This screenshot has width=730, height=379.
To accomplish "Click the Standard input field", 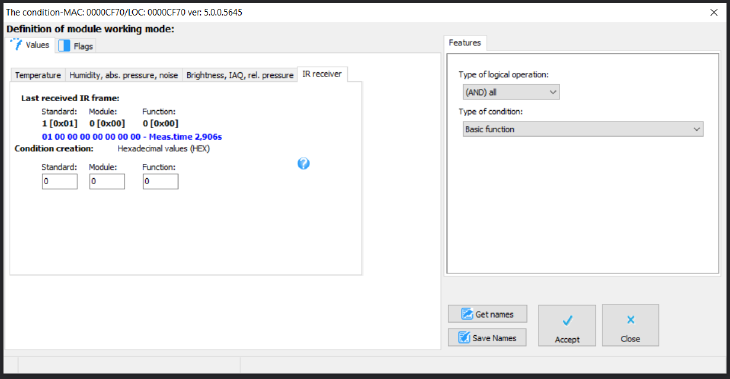I will click(60, 181).
